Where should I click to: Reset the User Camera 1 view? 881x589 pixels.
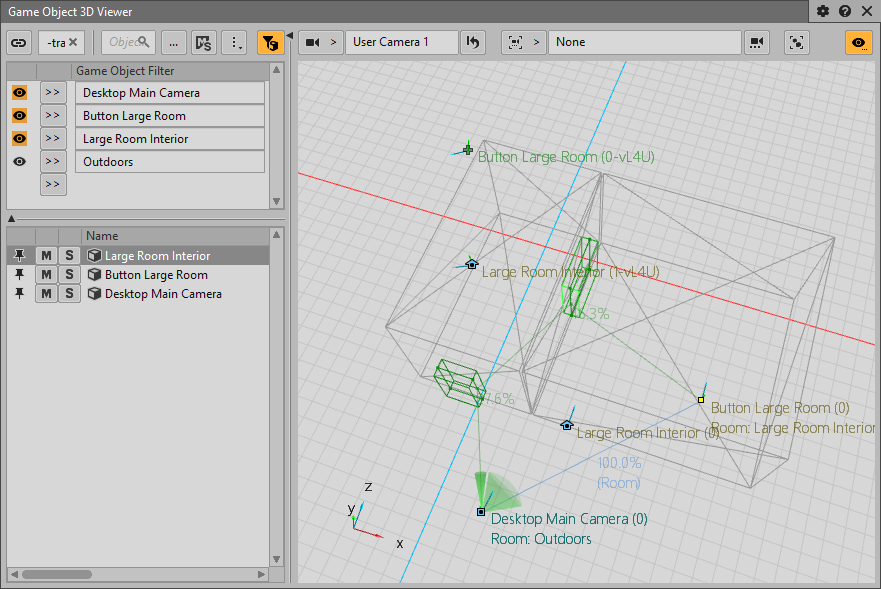click(x=473, y=42)
